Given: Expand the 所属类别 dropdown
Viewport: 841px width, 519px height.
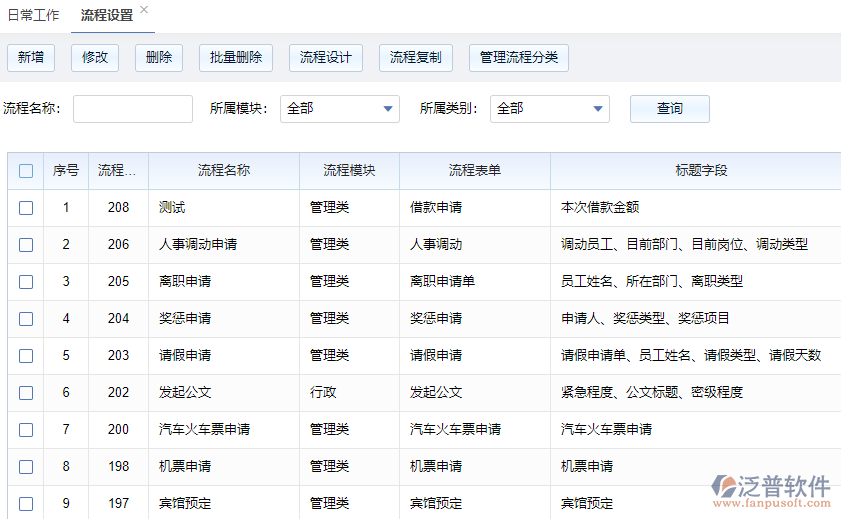Looking at the screenshot, I should pos(550,109).
